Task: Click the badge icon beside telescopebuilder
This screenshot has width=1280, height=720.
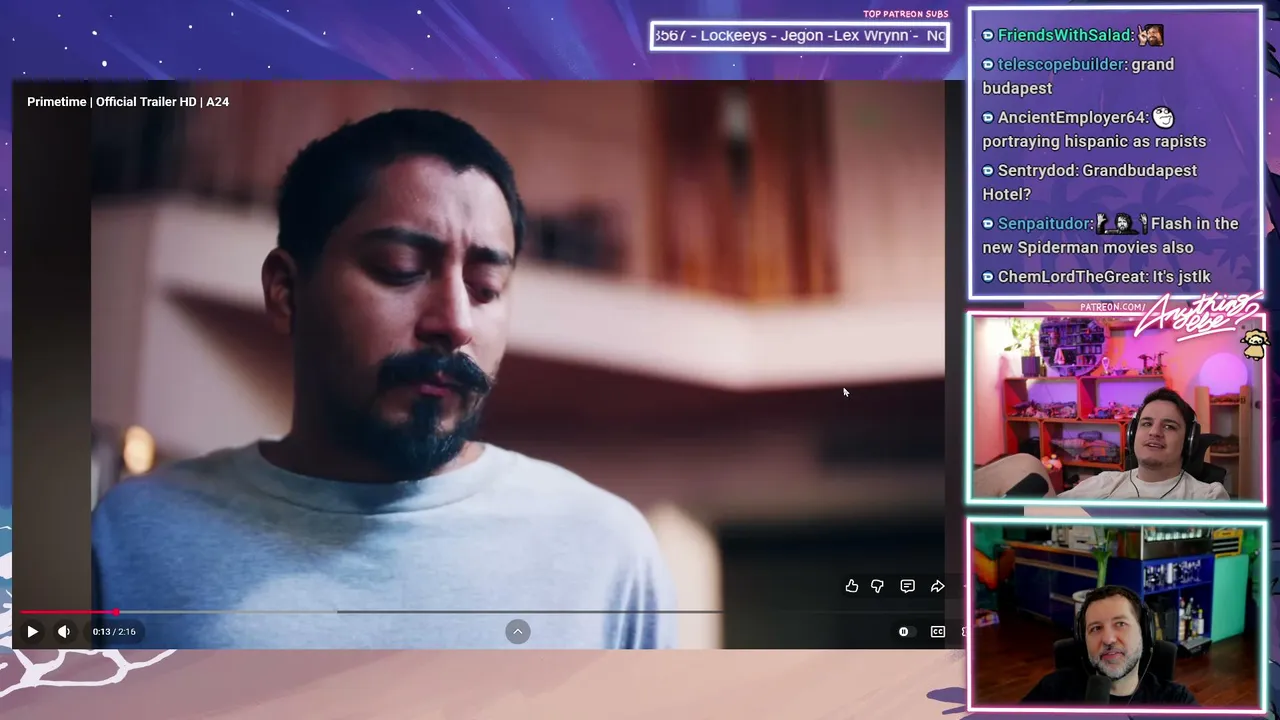Action: pyautogui.click(x=988, y=64)
